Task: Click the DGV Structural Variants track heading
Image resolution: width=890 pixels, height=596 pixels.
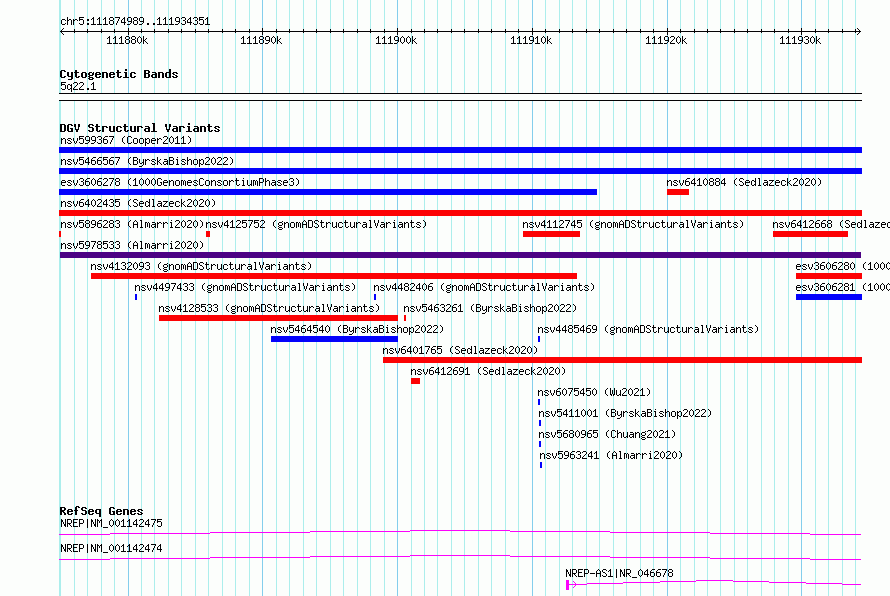Action: [x=140, y=128]
